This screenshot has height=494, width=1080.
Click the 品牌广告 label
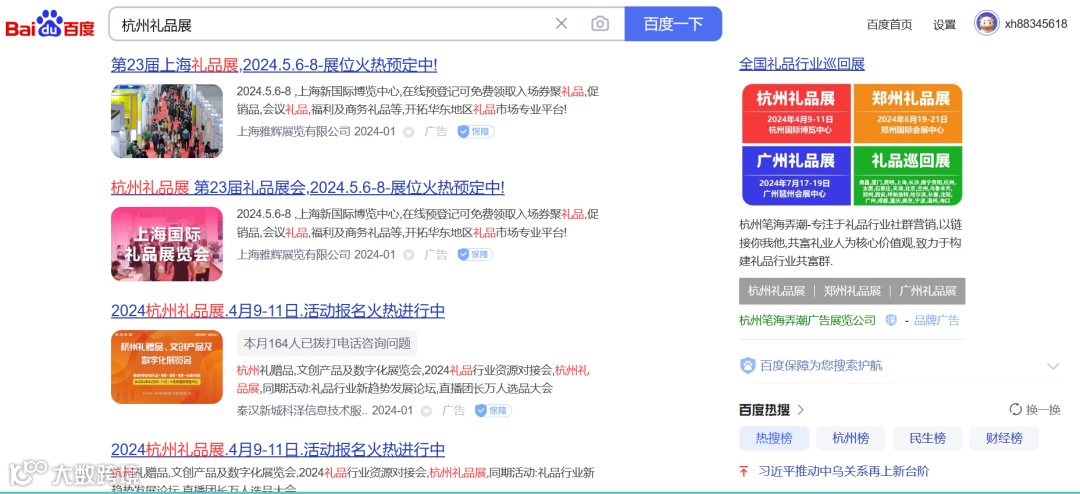click(936, 320)
